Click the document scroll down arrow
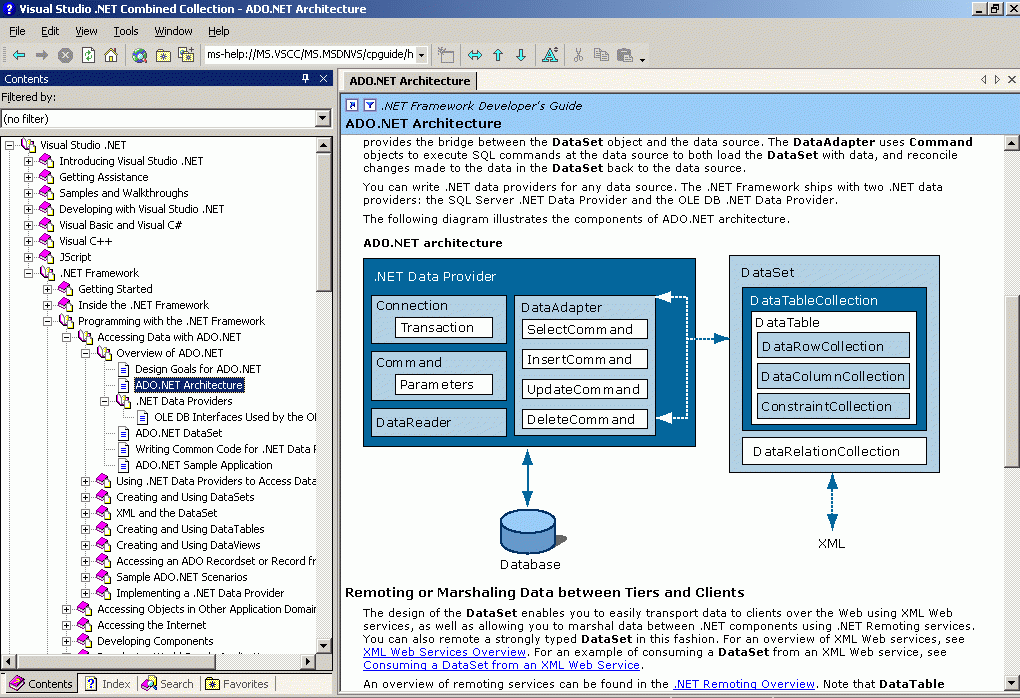 coord(1012,683)
